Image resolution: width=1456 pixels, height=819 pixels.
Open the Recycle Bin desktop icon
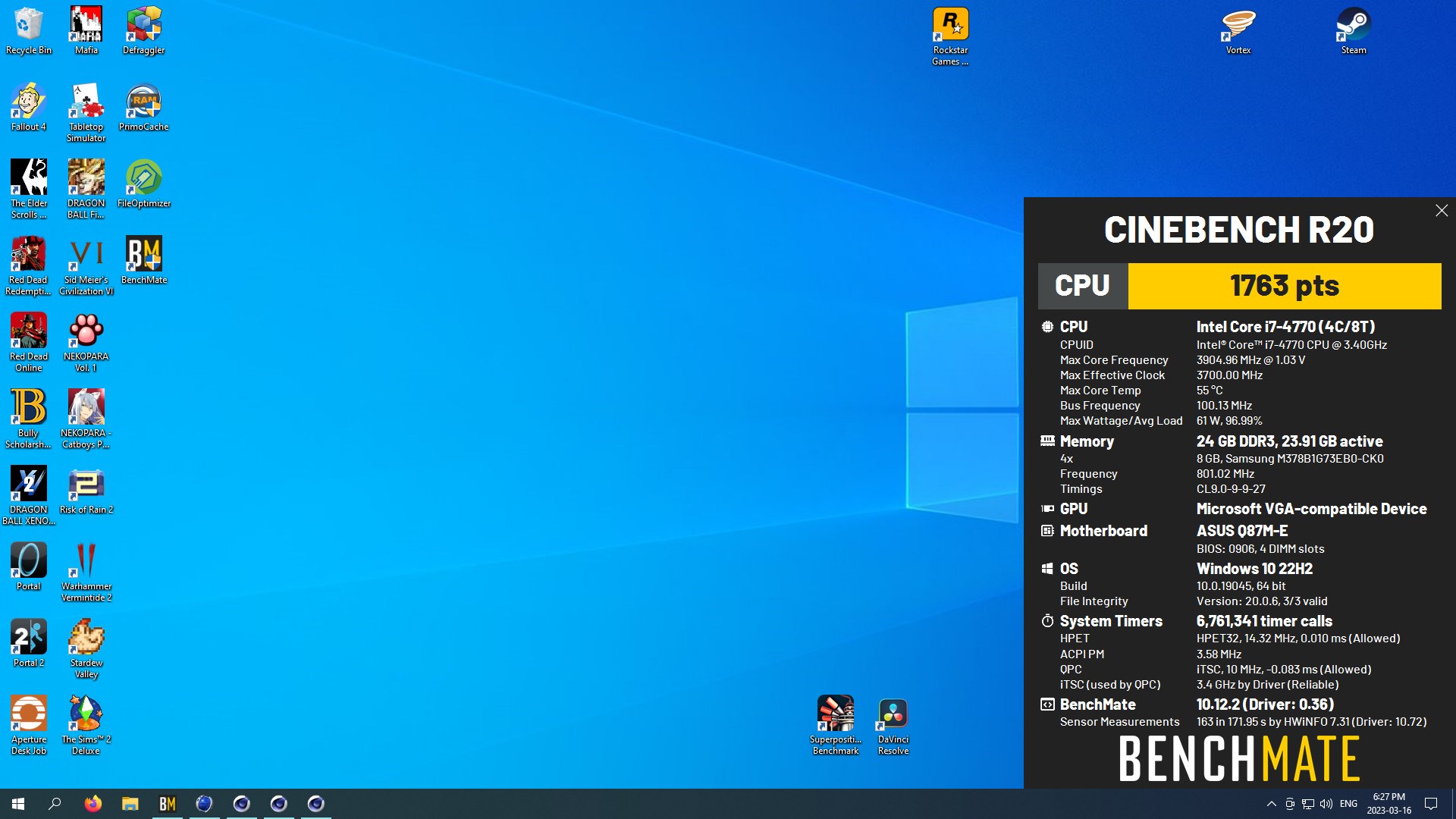click(x=29, y=31)
